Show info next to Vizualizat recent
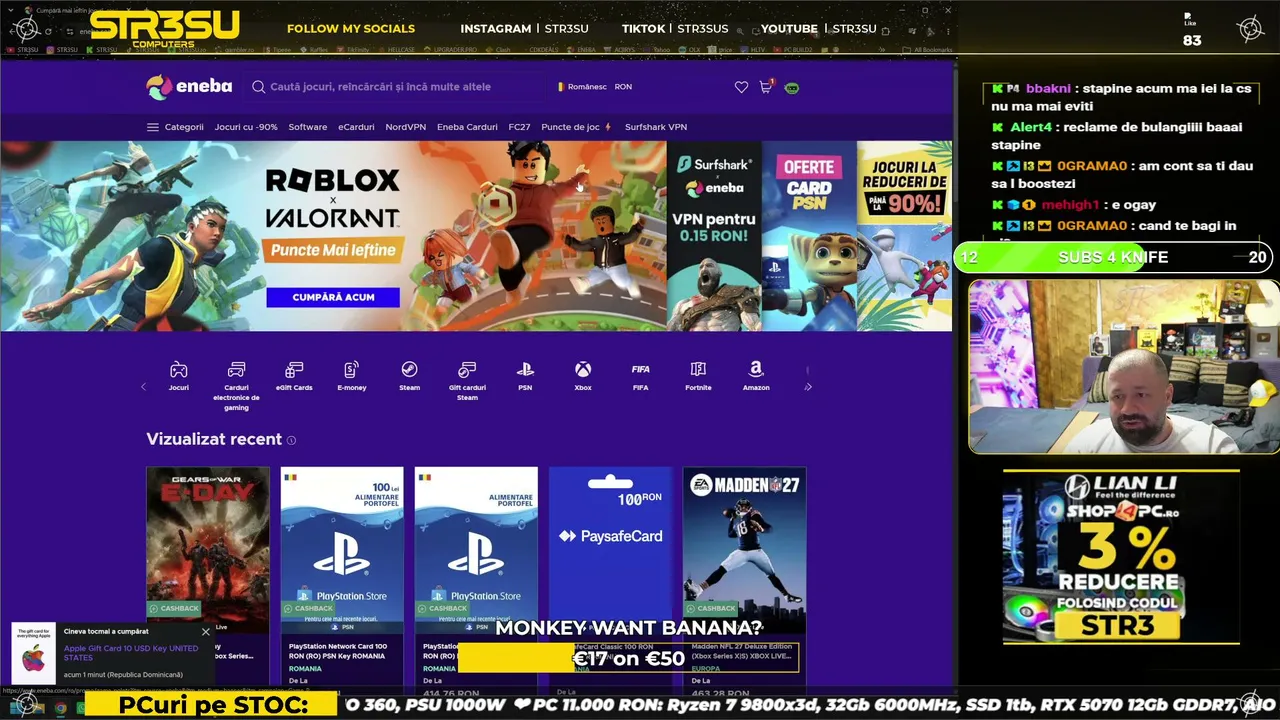The width and height of the screenshot is (1280, 720). [292, 440]
